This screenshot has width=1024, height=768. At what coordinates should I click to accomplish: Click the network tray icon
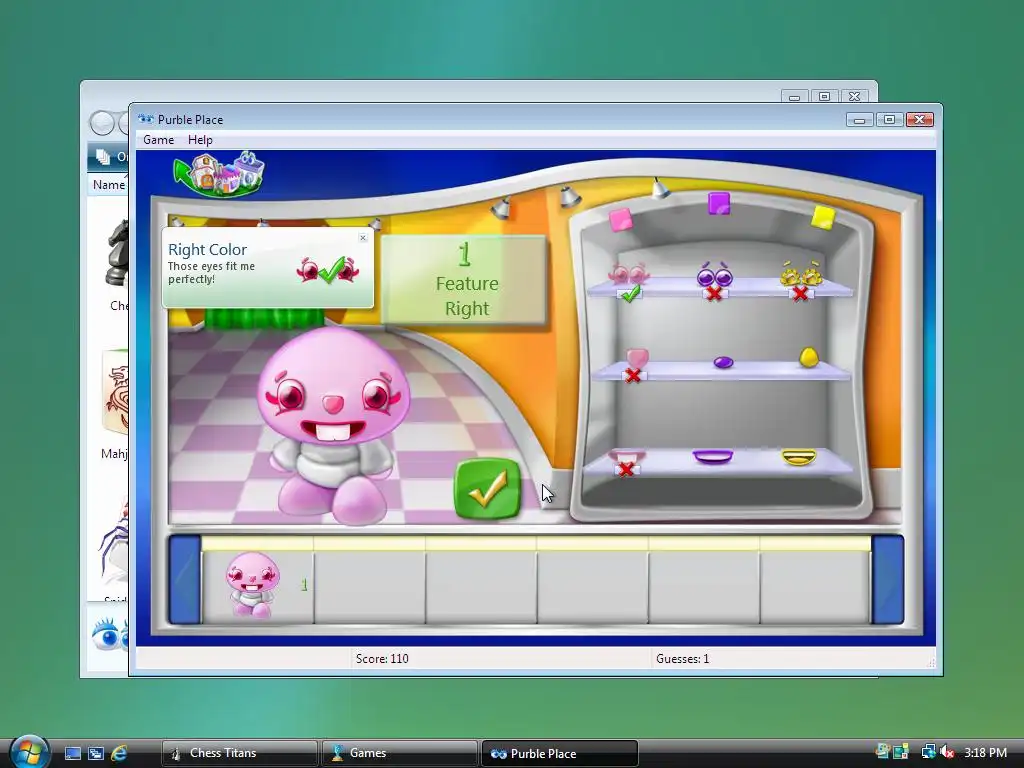click(x=927, y=752)
